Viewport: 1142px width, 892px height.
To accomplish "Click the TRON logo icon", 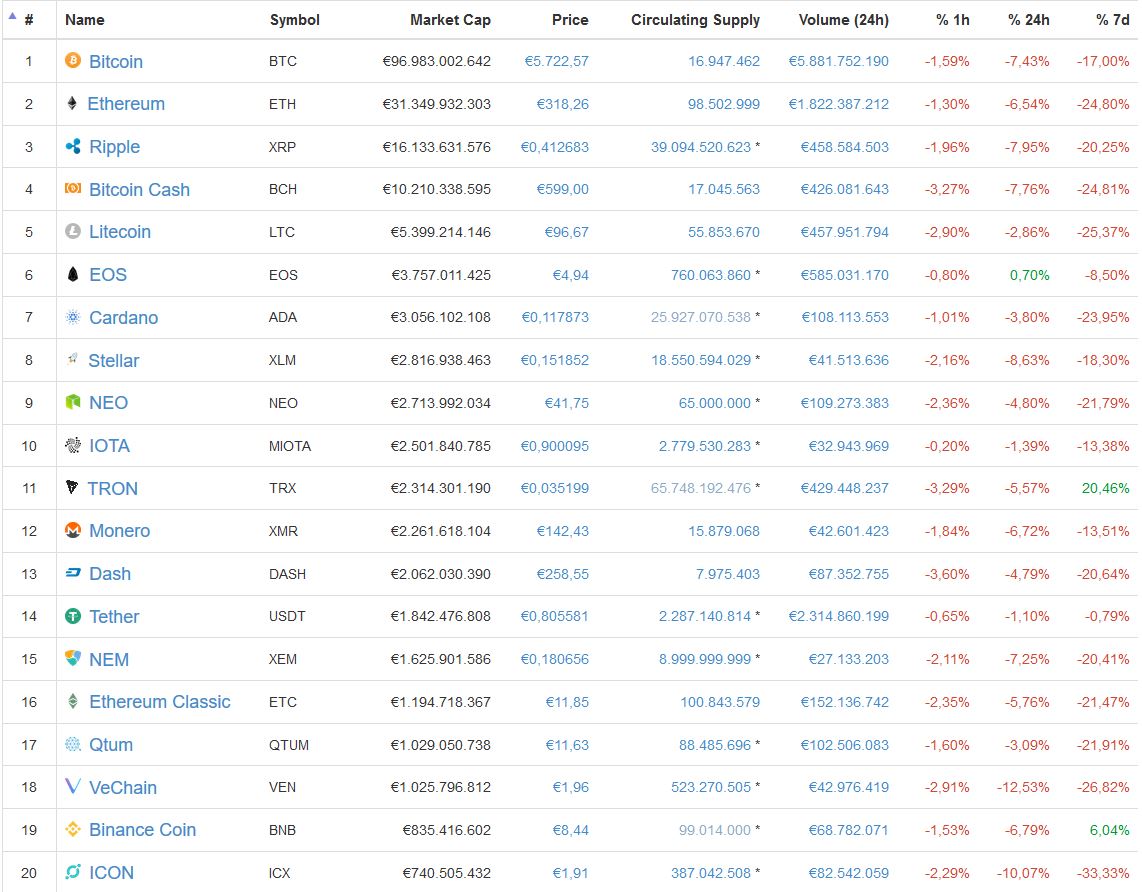I will point(72,487).
